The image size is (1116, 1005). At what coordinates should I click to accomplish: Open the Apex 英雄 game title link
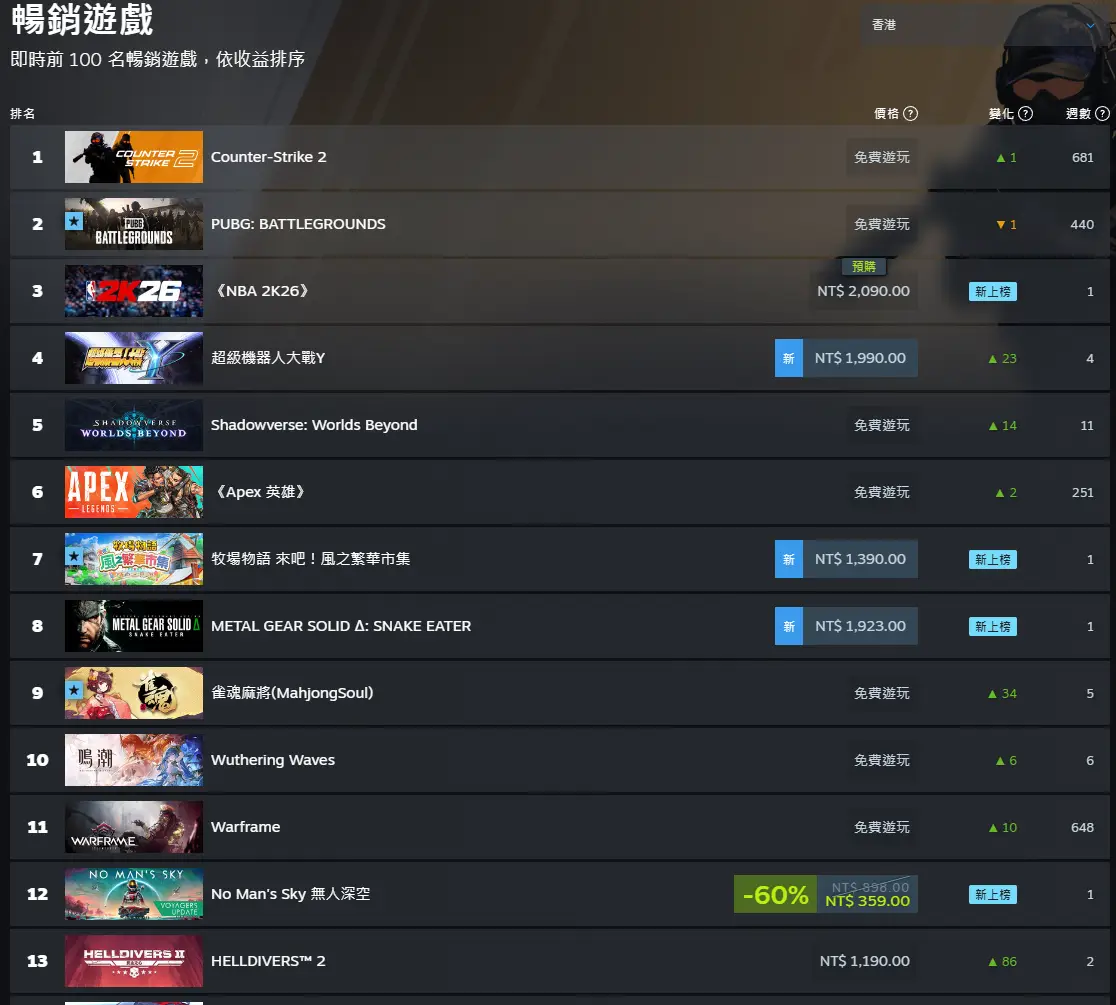pos(260,492)
